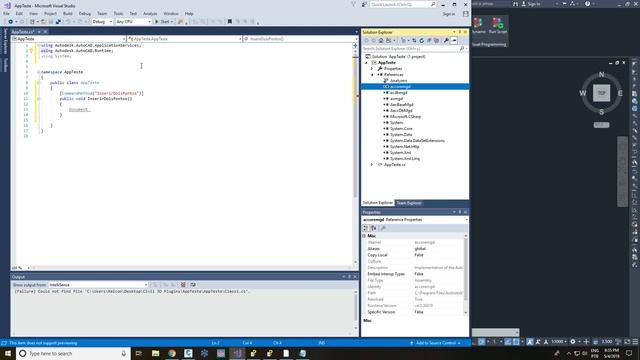Open the Build menu

(x=68, y=13)
